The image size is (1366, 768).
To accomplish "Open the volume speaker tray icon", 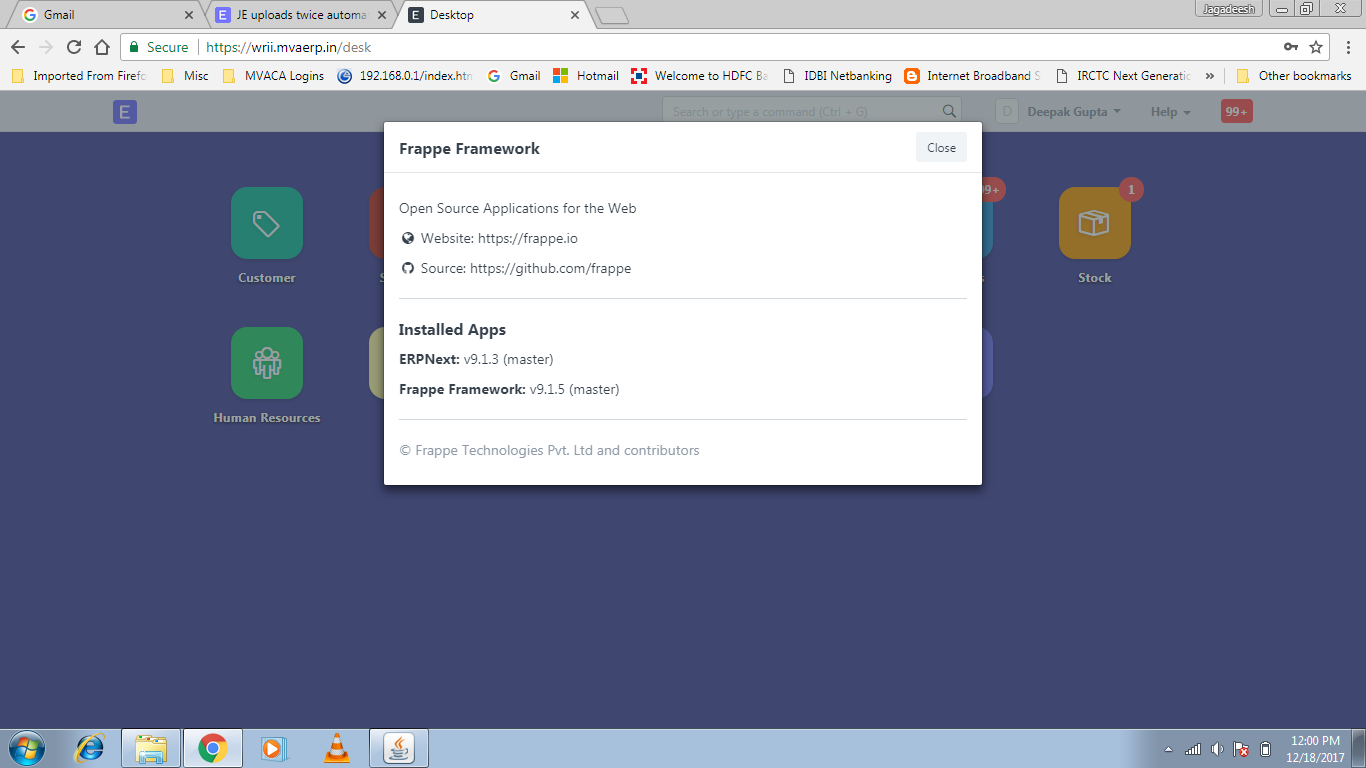I will coord(1217,749).
